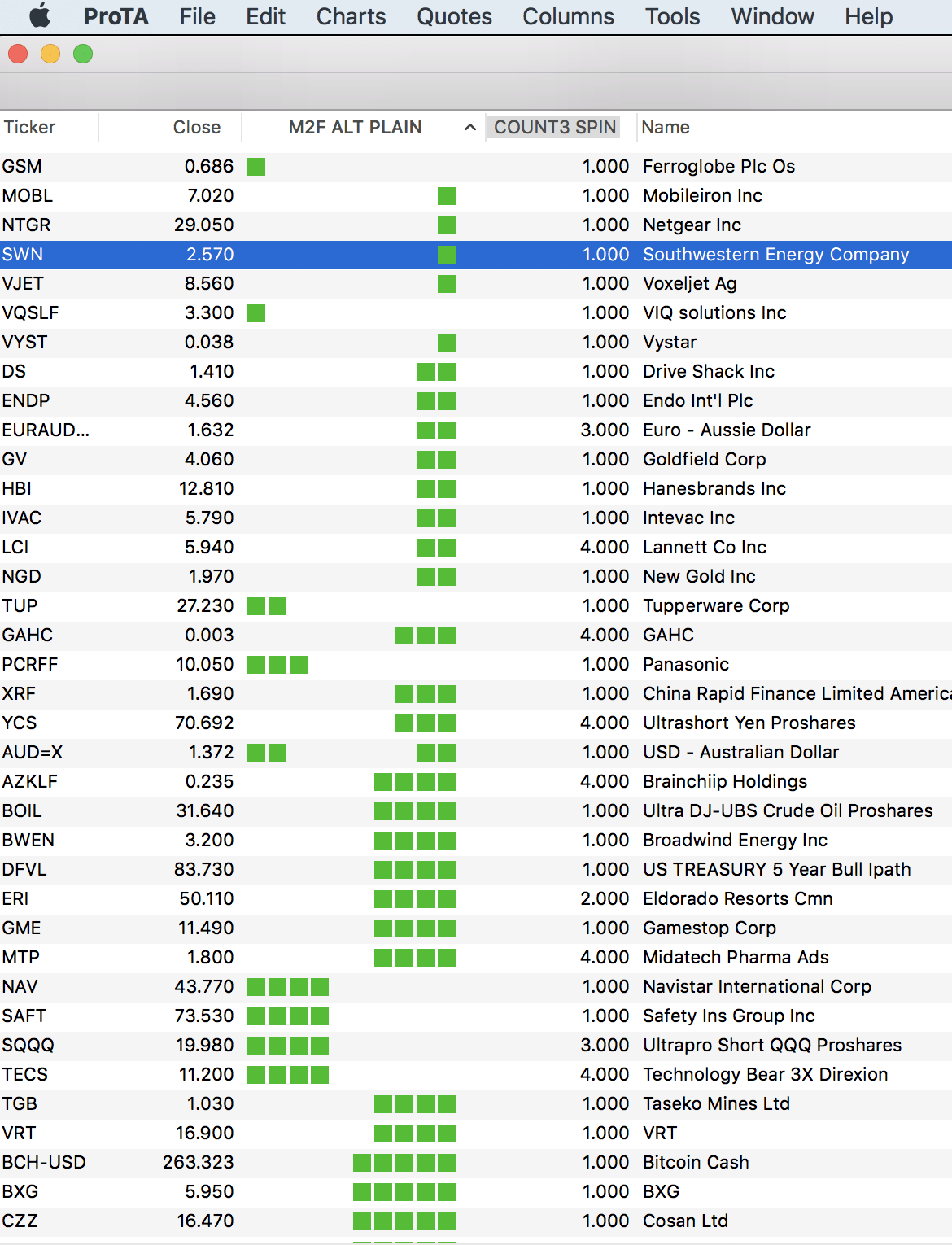Screen dimensions: 952x1245
Task: Click Cosan Ltd name
Action: (x=685, y=1221)
